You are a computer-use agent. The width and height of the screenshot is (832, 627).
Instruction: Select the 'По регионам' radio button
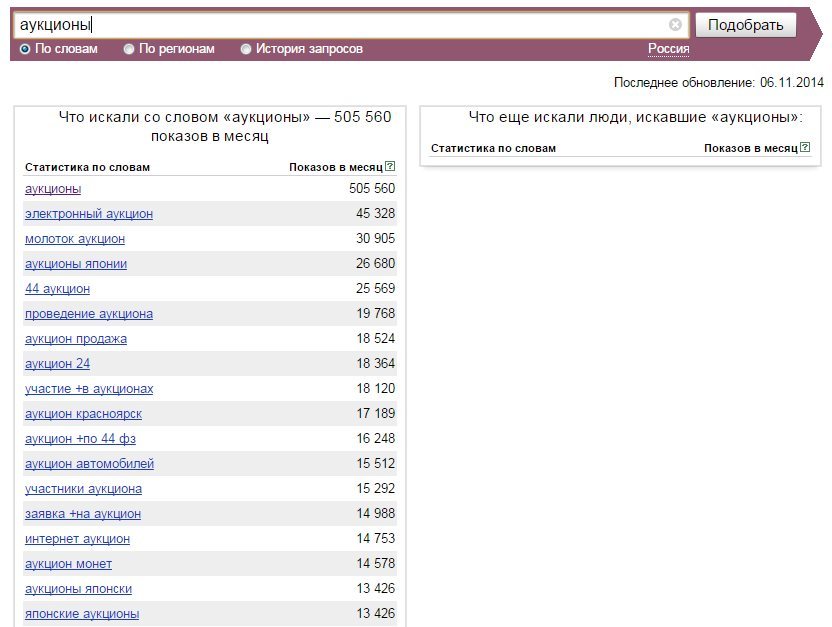tap(129, 49)
